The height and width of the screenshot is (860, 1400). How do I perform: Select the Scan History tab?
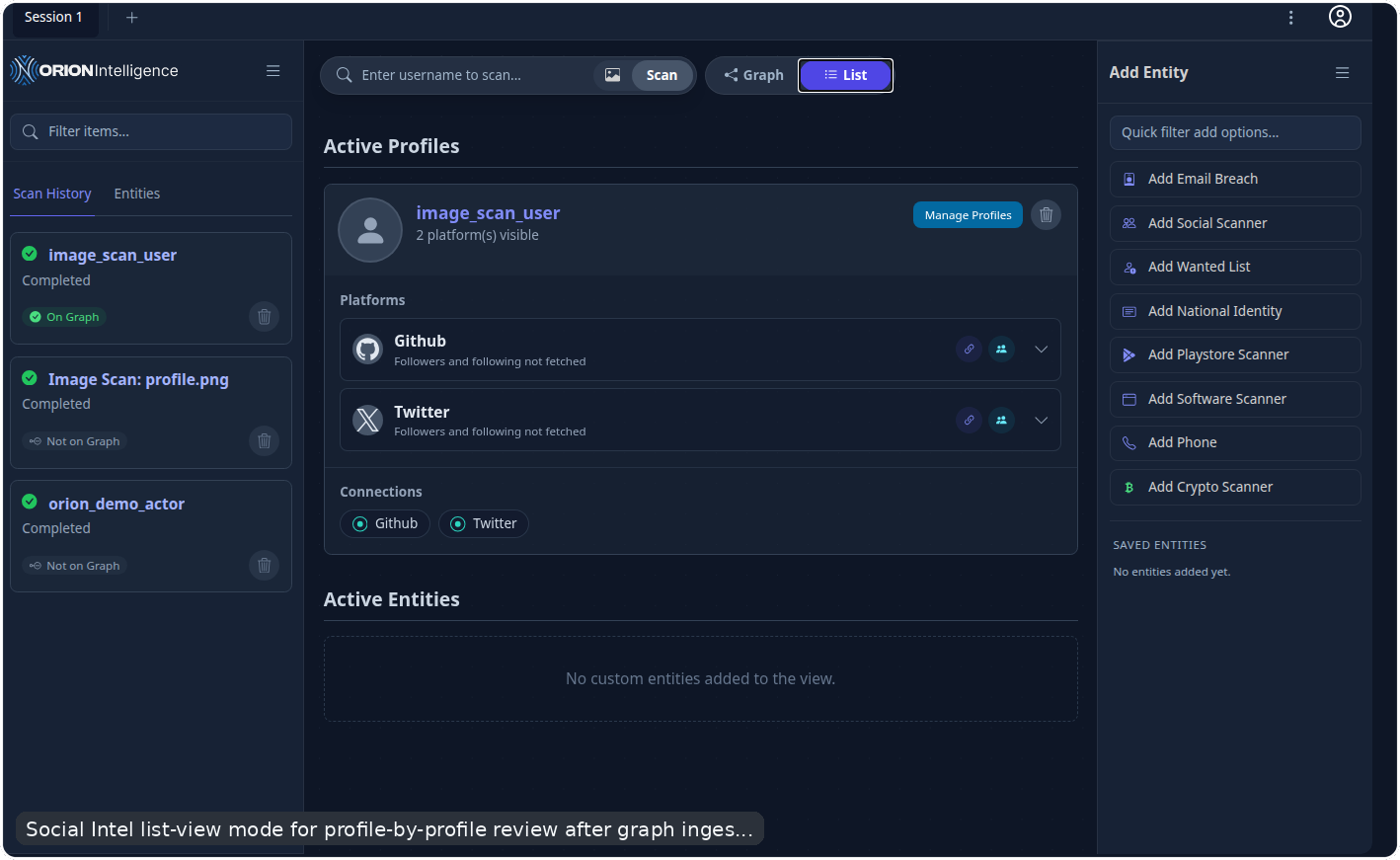point(52,194)
